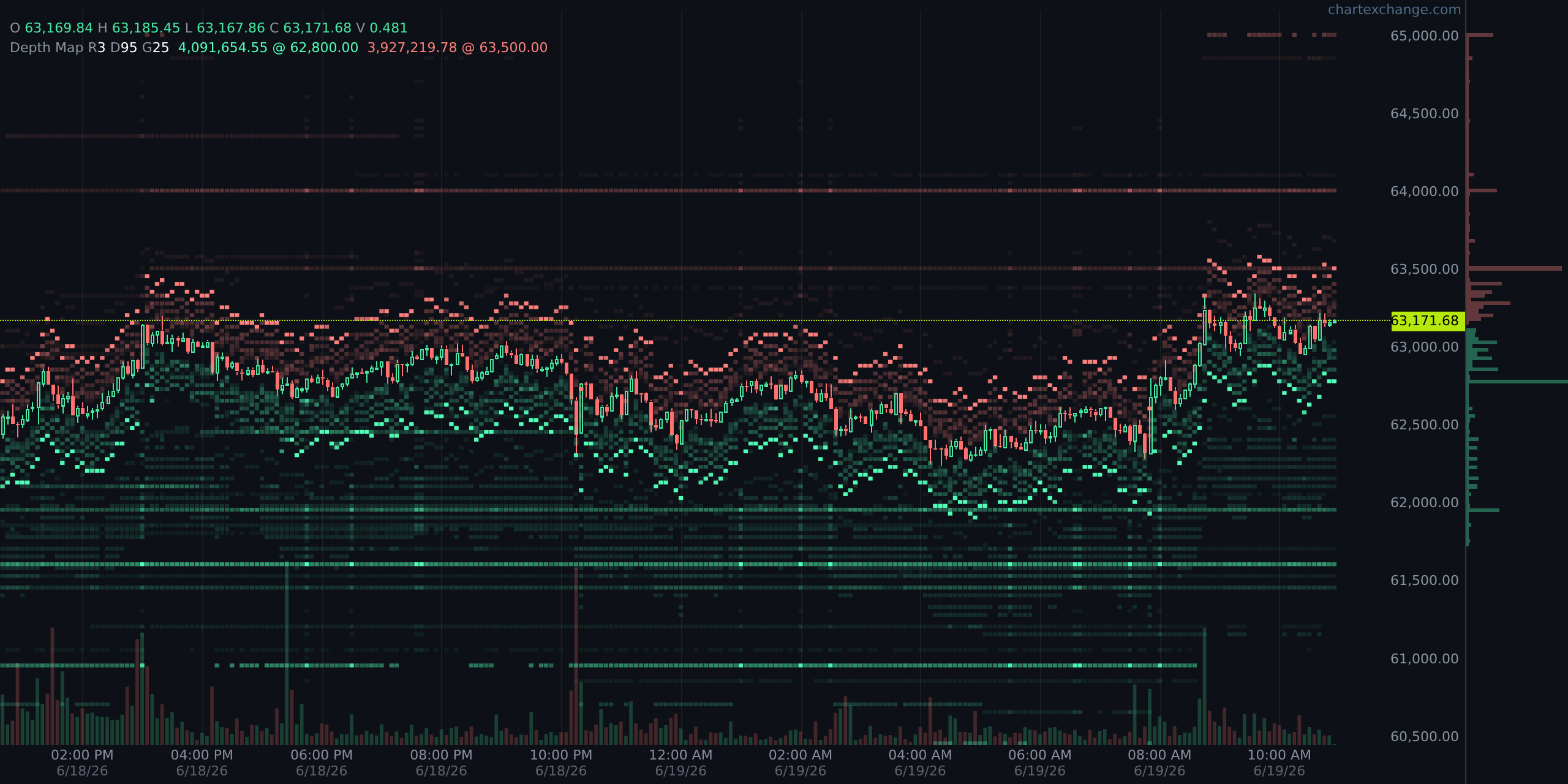
Task: Click the 64,500.00 price axis label
Action: click(1425, 113)
